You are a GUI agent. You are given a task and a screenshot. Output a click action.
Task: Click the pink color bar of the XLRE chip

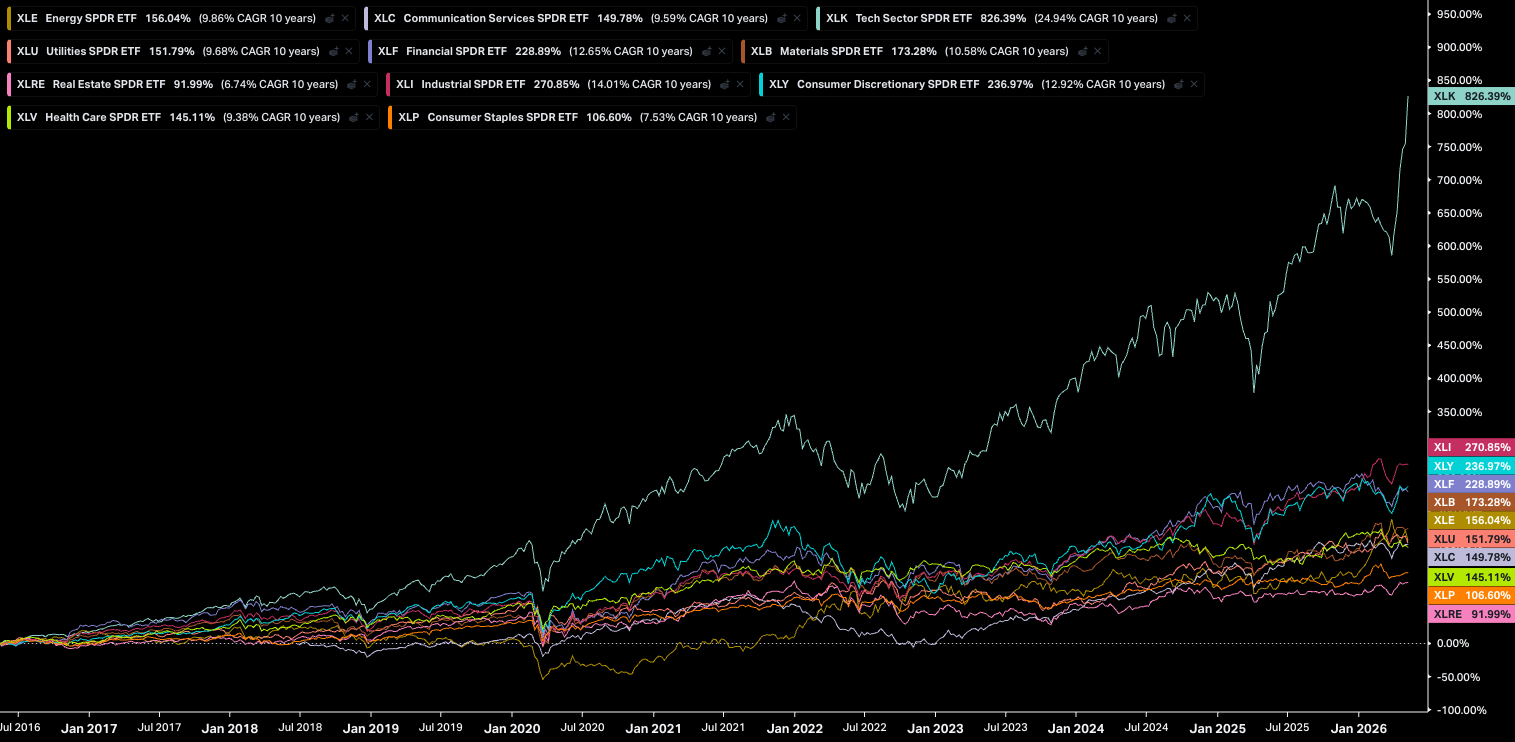(8, 85)
